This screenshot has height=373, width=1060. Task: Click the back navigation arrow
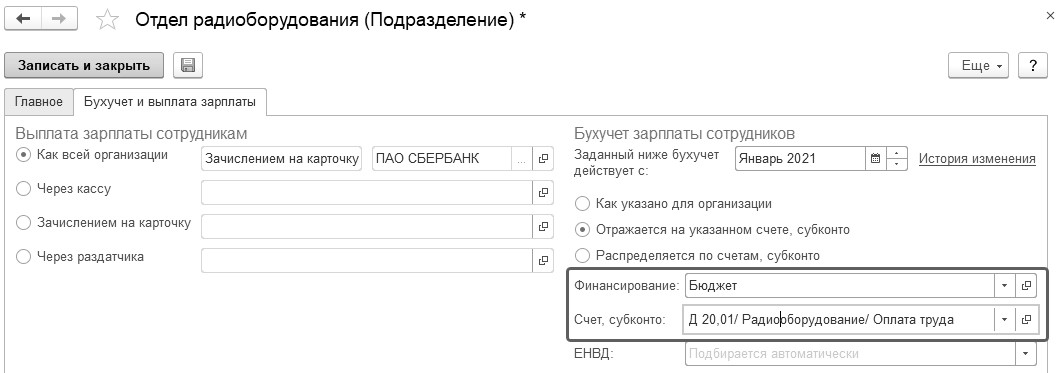(x=23, y=19)
